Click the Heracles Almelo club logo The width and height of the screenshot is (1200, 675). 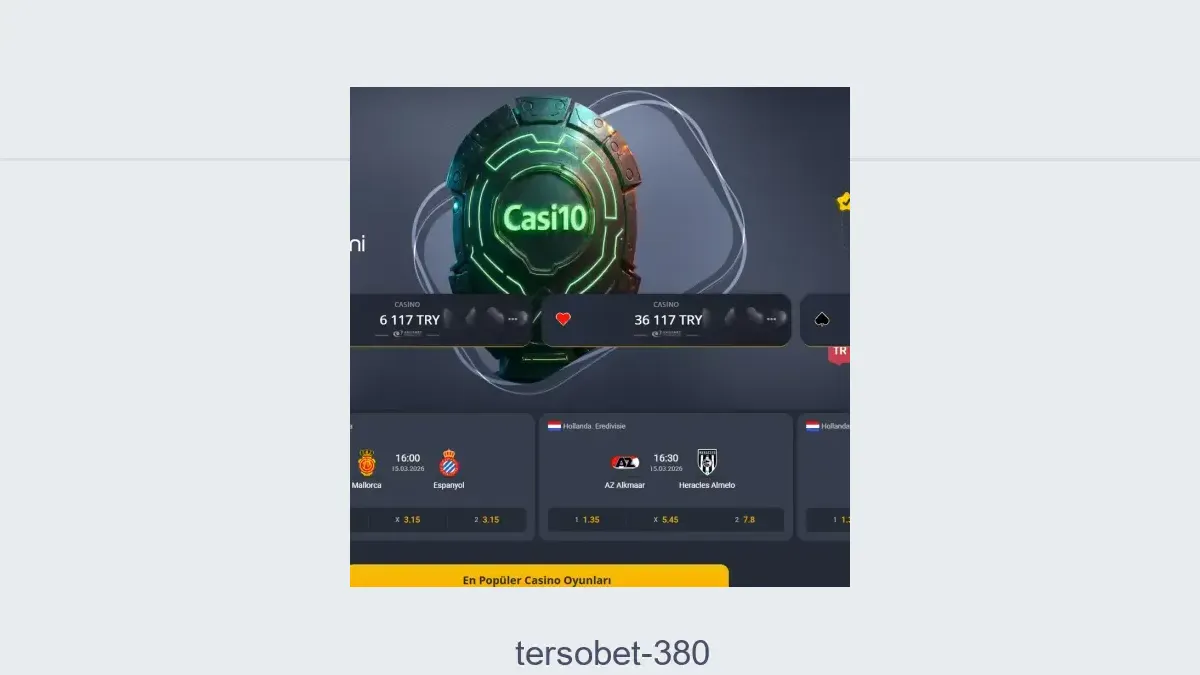(x=707, y=461)
